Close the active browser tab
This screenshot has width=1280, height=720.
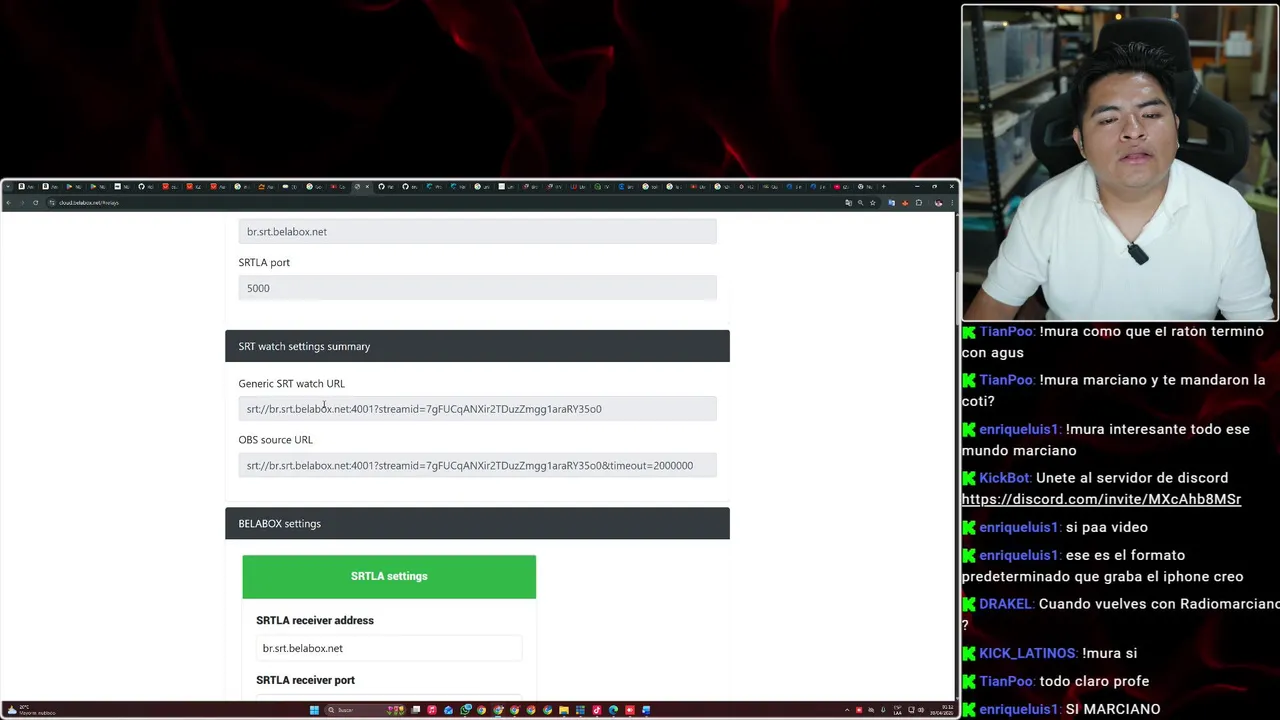(x=367, y=186)
